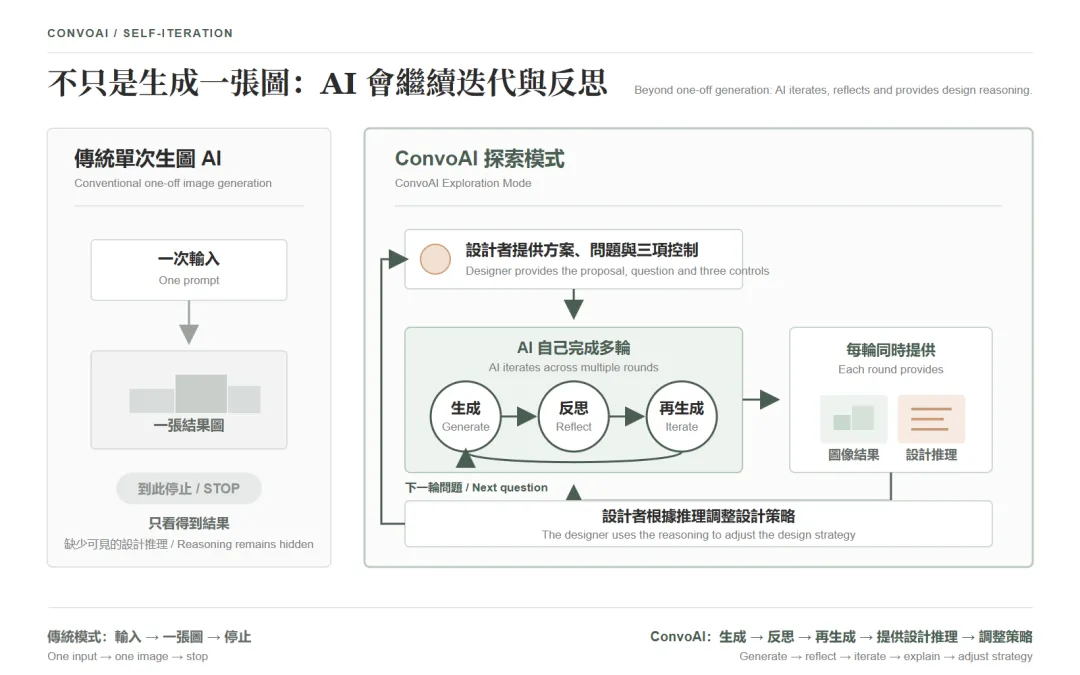The width and height of the screenshot is (1080, 675).
Task: Click the gray down arrow under One prompt
Action: pyautogui.click(x=189, y=322)
